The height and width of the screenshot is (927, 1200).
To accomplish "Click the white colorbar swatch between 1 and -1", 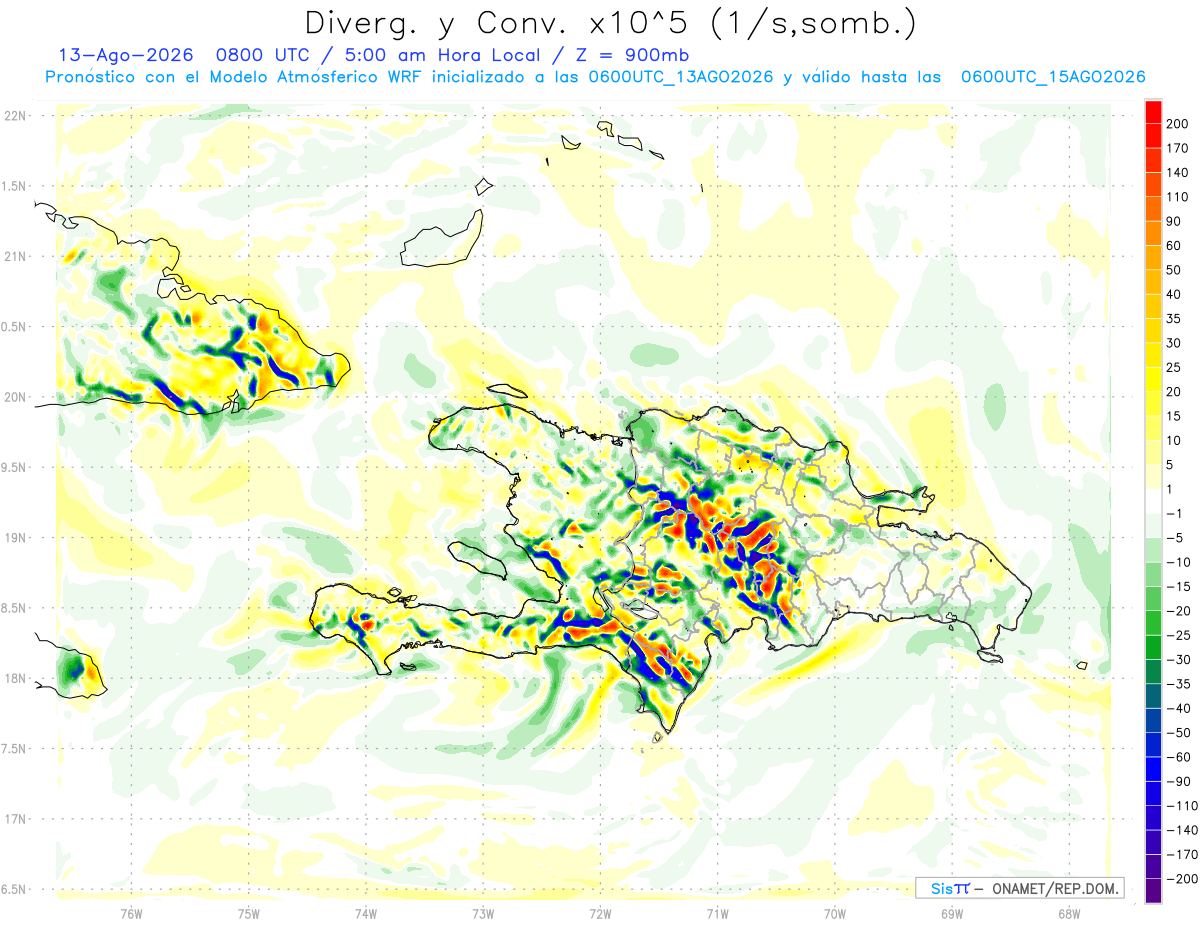I will pyautogui.click(x=1153, y=501).
